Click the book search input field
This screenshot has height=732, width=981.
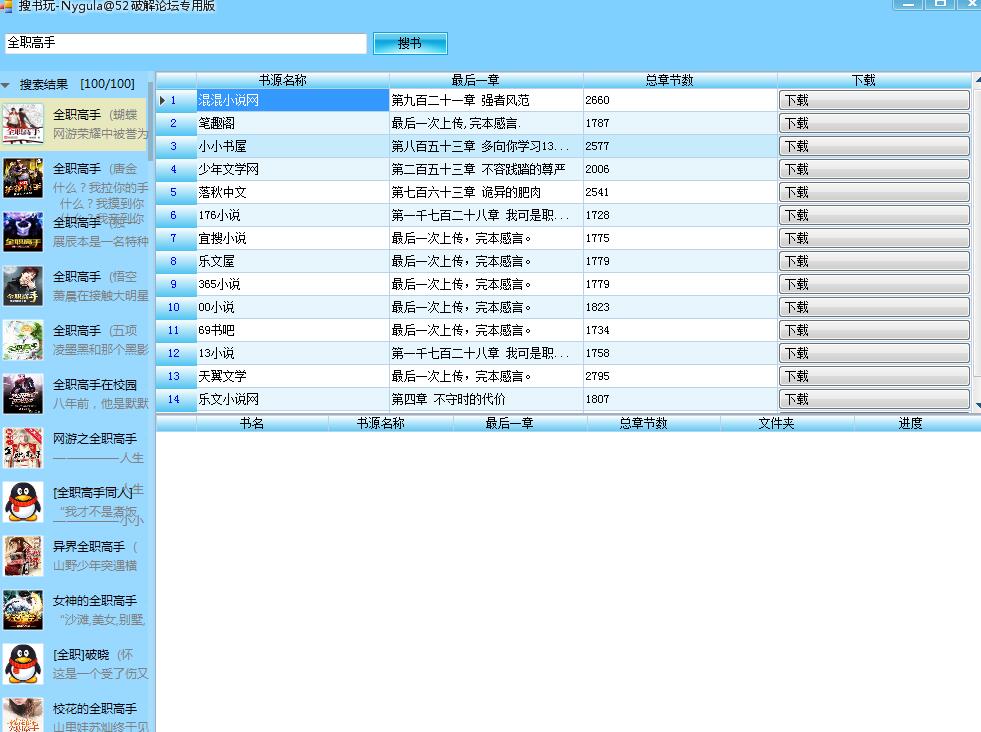[186, 43]
